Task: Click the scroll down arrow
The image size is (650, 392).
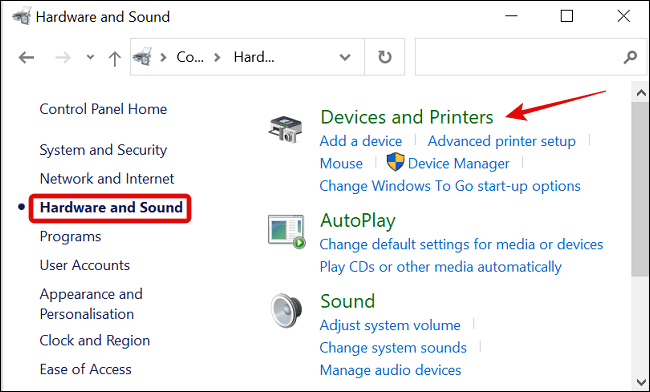Action: [x=641, y=382]
